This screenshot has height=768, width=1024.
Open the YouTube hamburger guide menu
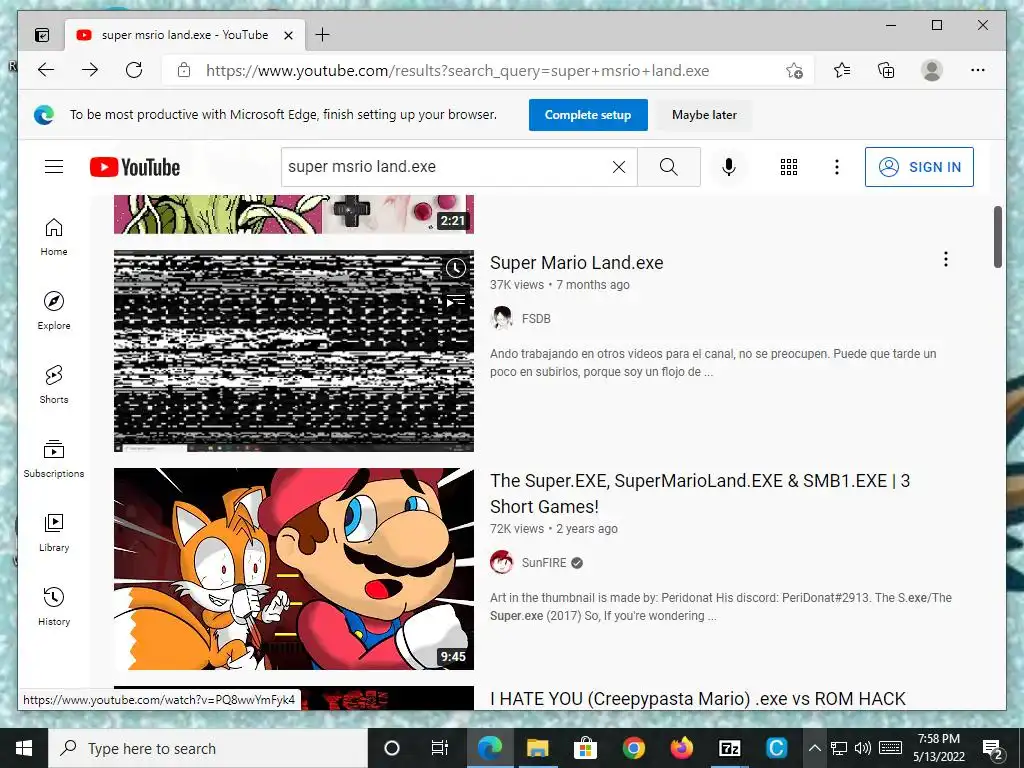tap(54, 167)
